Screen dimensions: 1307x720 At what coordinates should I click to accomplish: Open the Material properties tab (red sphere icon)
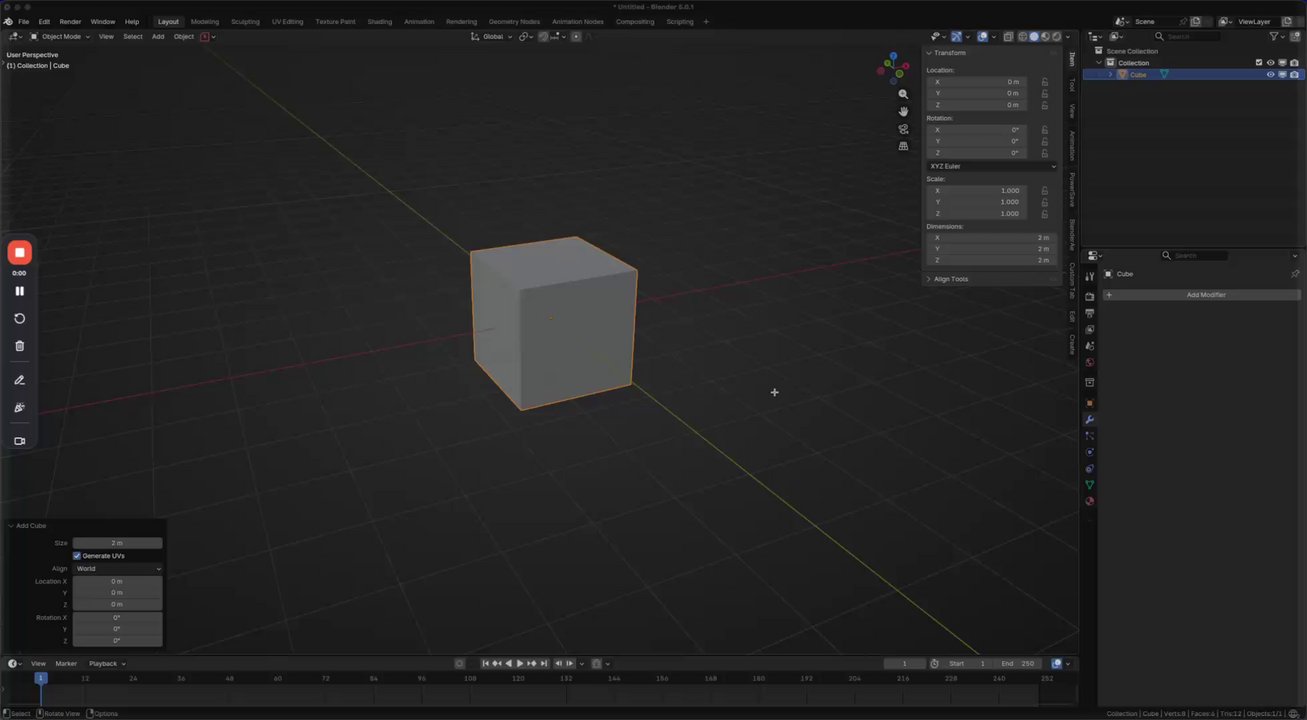[x=1090, y=501]
